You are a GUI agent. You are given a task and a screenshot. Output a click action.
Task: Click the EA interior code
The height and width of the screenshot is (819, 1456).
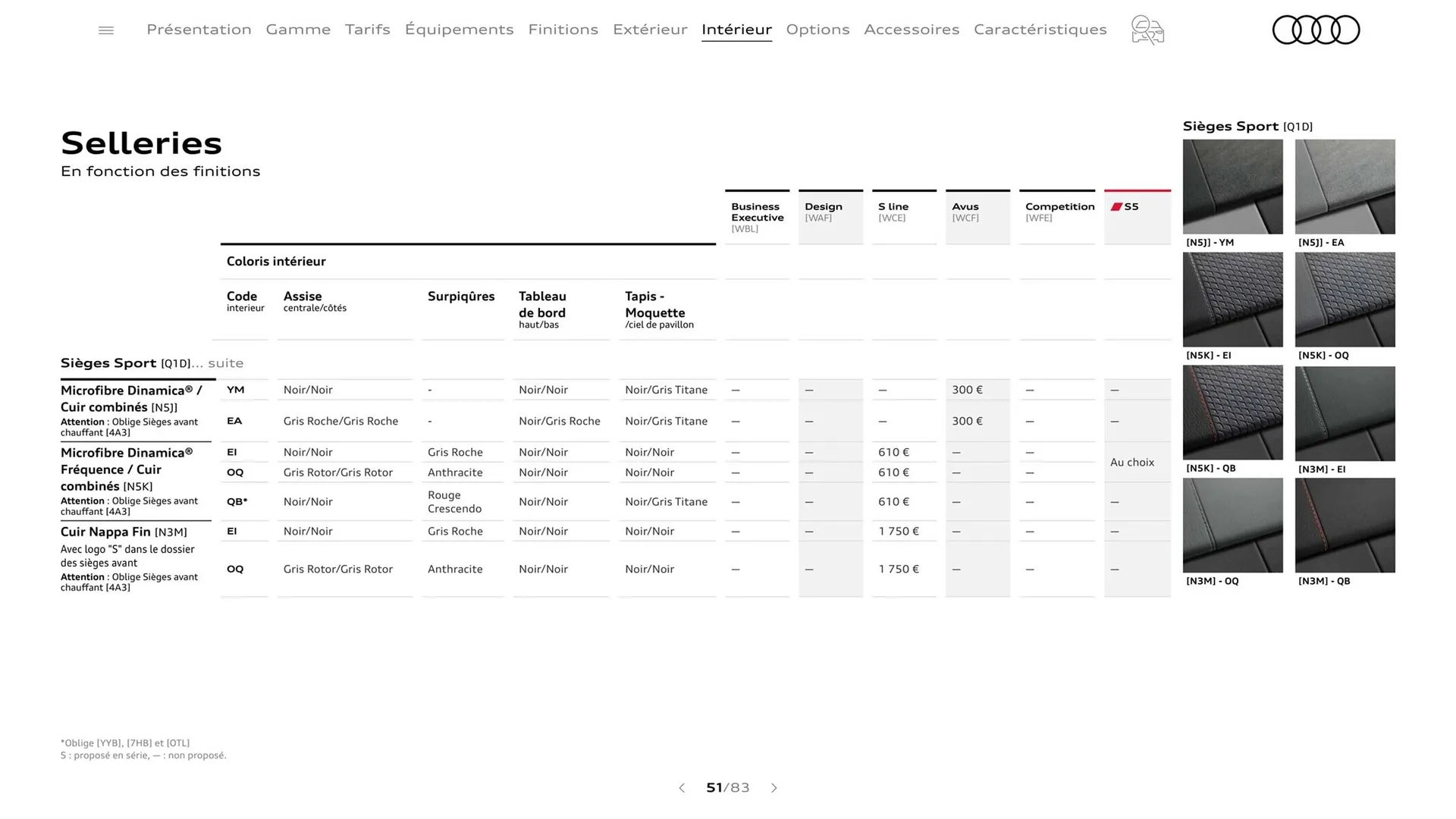click(x=234, y=421)
